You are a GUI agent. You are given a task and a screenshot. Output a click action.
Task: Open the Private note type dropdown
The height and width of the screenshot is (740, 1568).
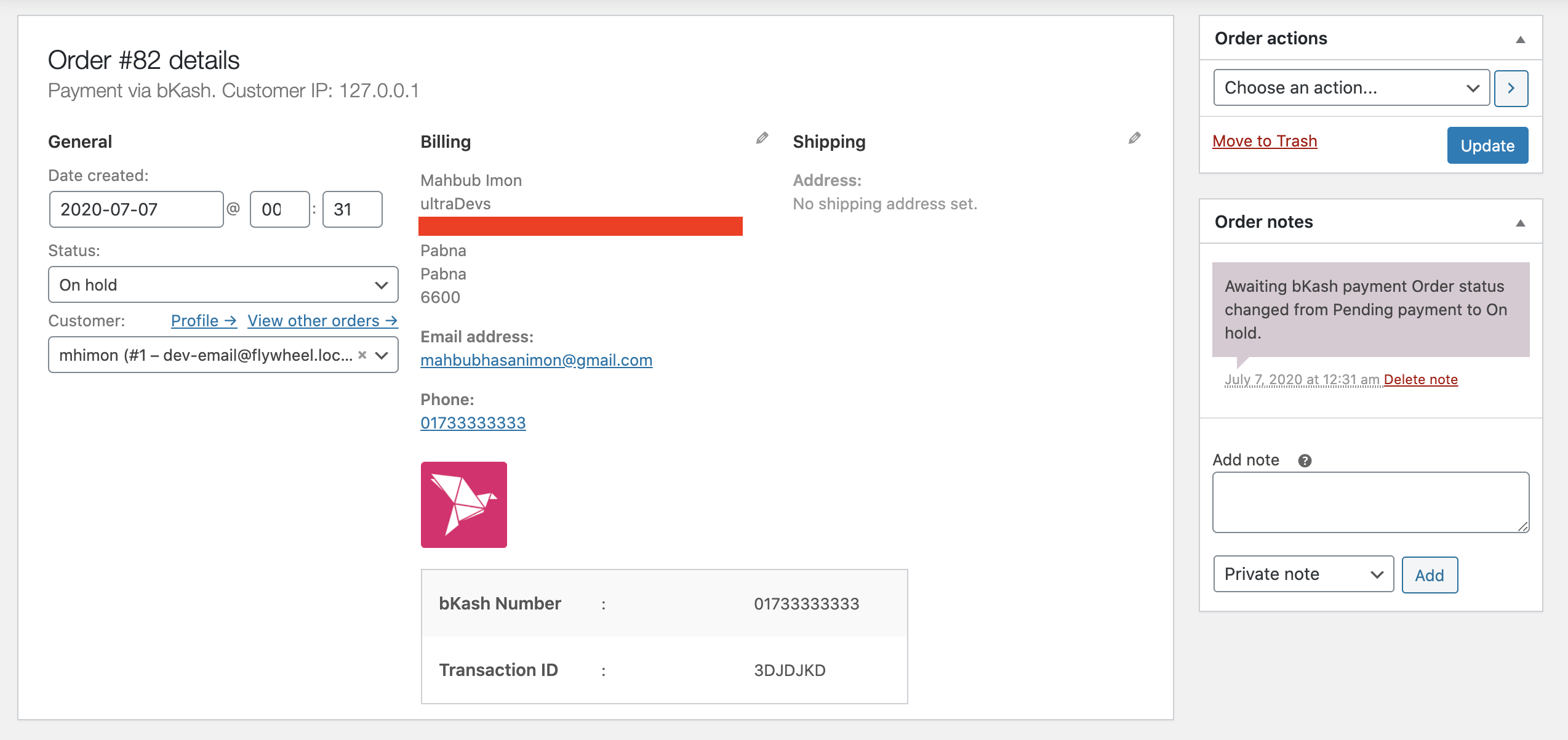point(1303,574)
